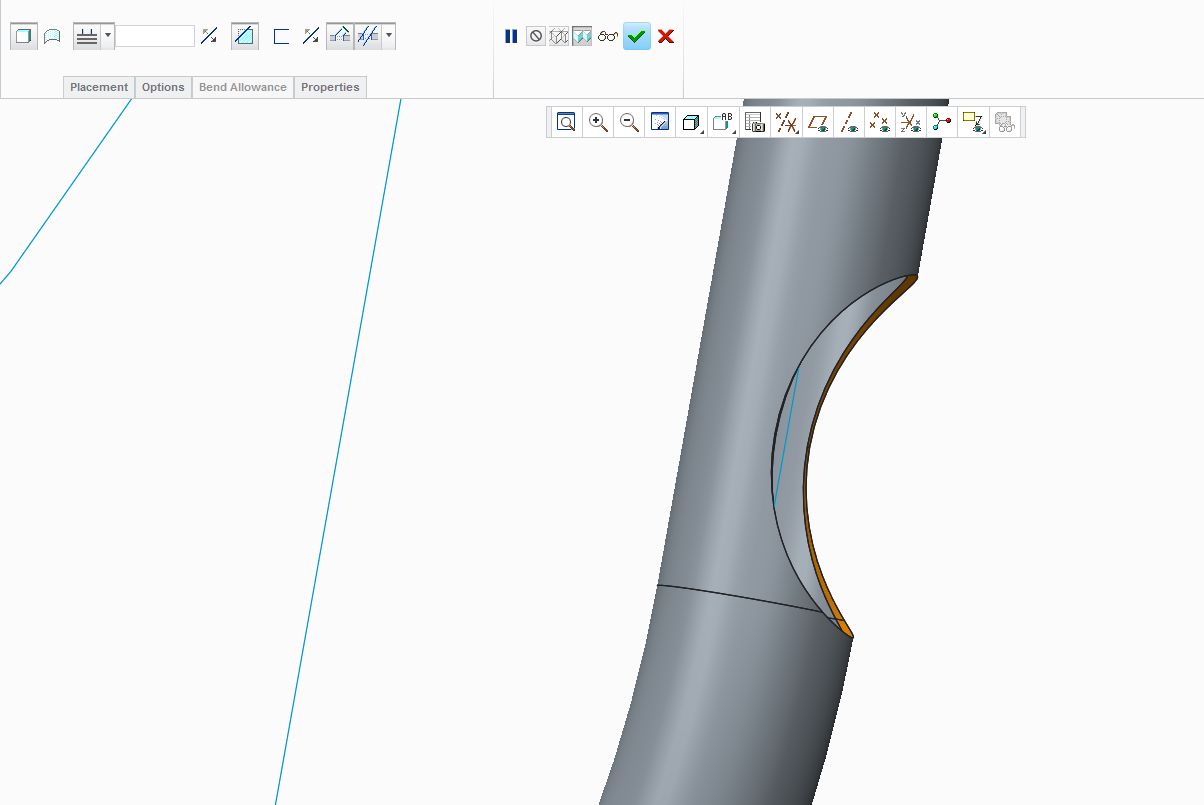Open the display style cube dropdown
The width and height of the screenshot is (1204, 805).
(691, 123)
